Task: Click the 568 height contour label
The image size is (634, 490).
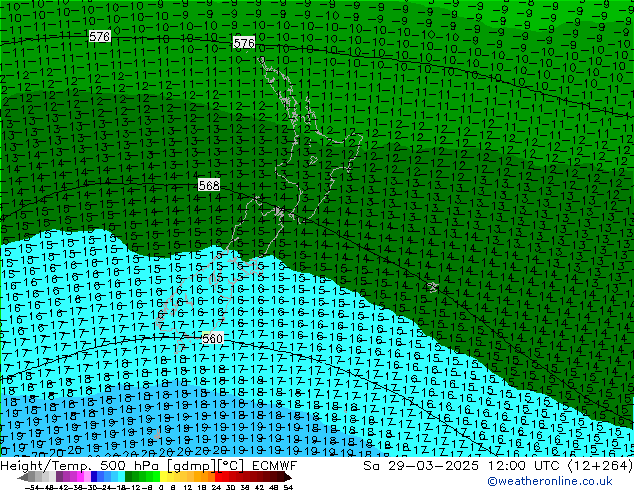Action: click(x=209, y=185)
